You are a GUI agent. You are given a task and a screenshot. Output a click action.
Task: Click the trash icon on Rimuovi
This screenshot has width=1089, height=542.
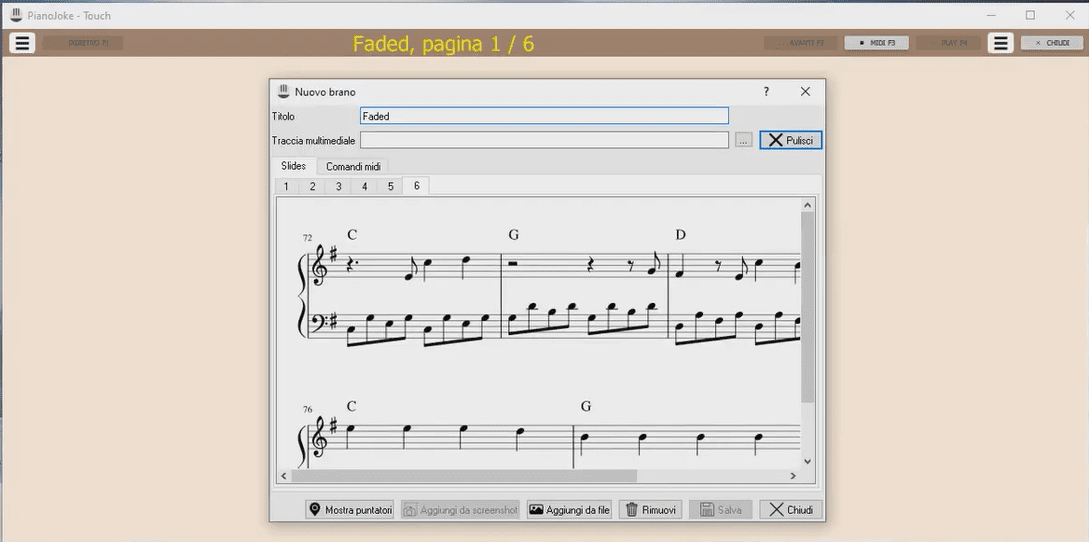(632, 510)
